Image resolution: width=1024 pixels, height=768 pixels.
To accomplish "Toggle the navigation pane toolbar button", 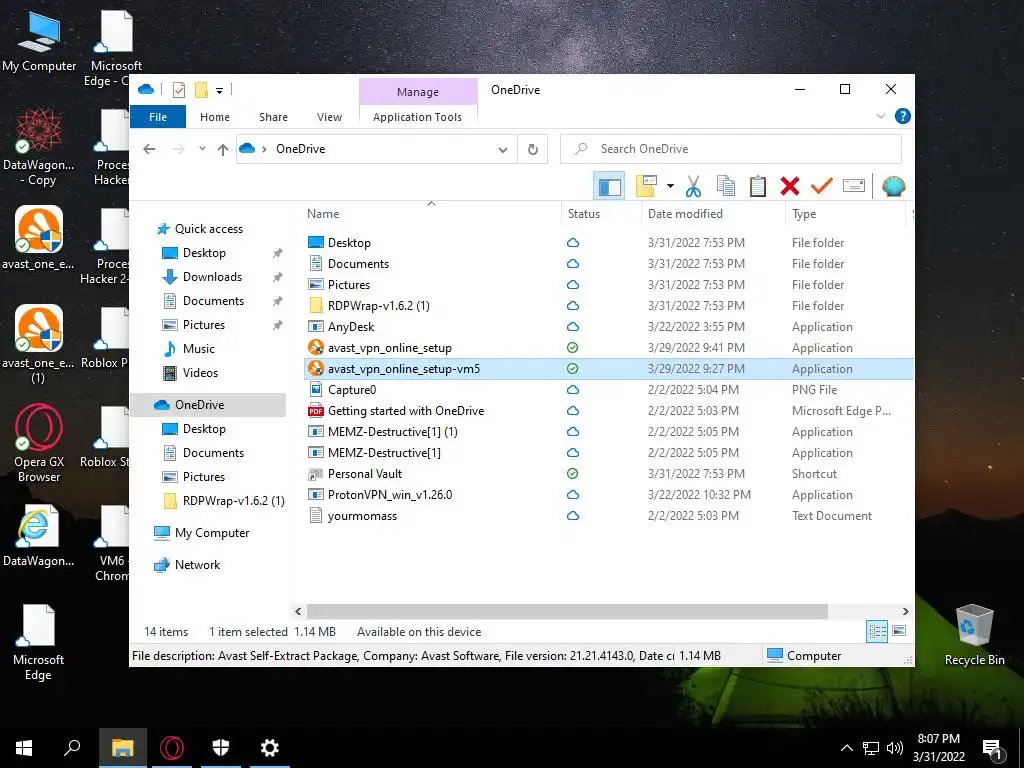I will pyautogui.click(x=609, y=186).
